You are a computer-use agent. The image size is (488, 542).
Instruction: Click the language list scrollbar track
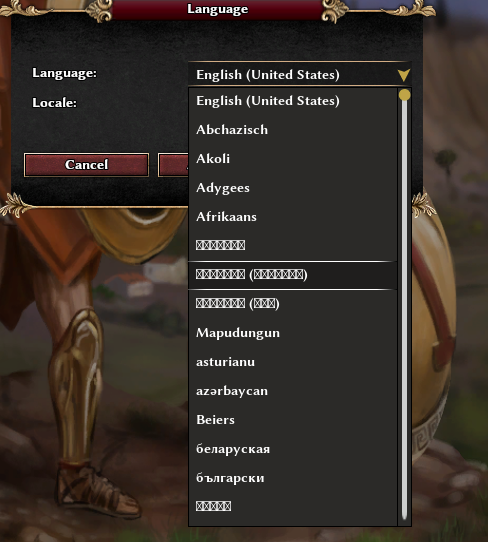click(x=404, y=310)
